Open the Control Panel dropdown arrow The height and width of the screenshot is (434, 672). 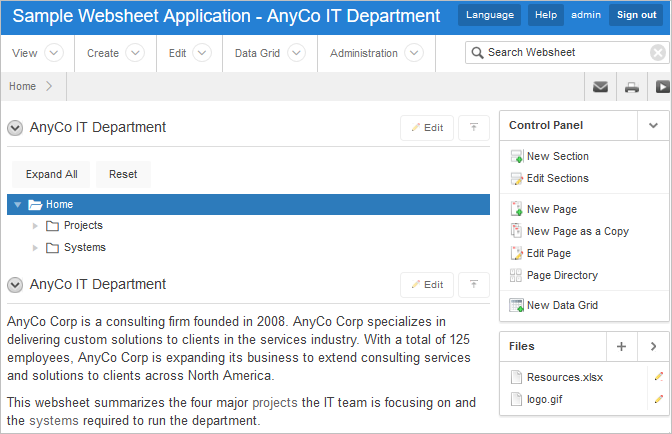point(653,125)
